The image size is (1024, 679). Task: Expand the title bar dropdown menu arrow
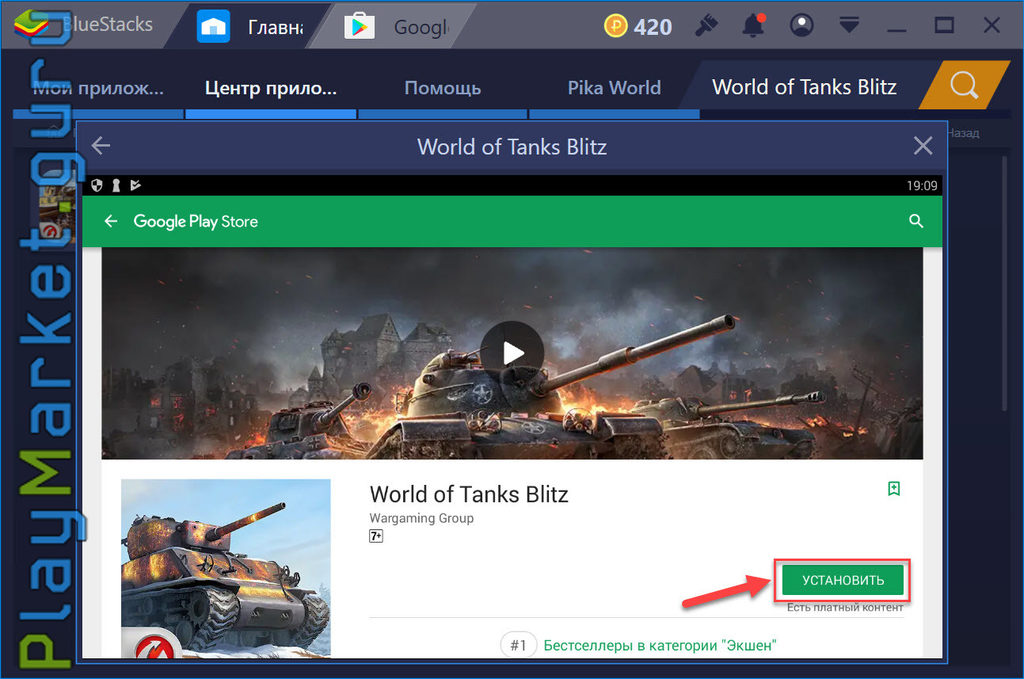tap(849, 25)
